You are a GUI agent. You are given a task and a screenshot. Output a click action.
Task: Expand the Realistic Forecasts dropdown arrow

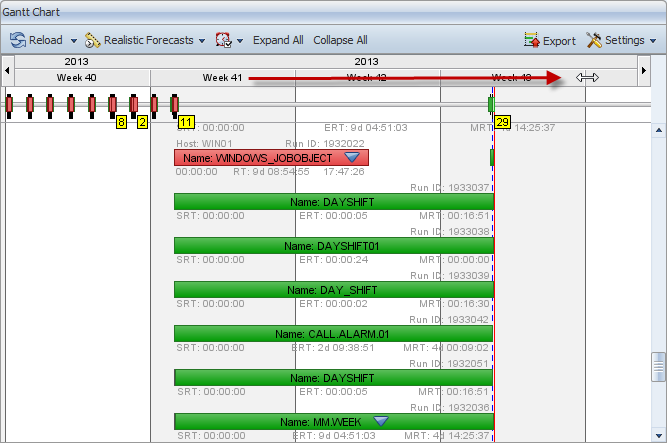pos(202,41)
